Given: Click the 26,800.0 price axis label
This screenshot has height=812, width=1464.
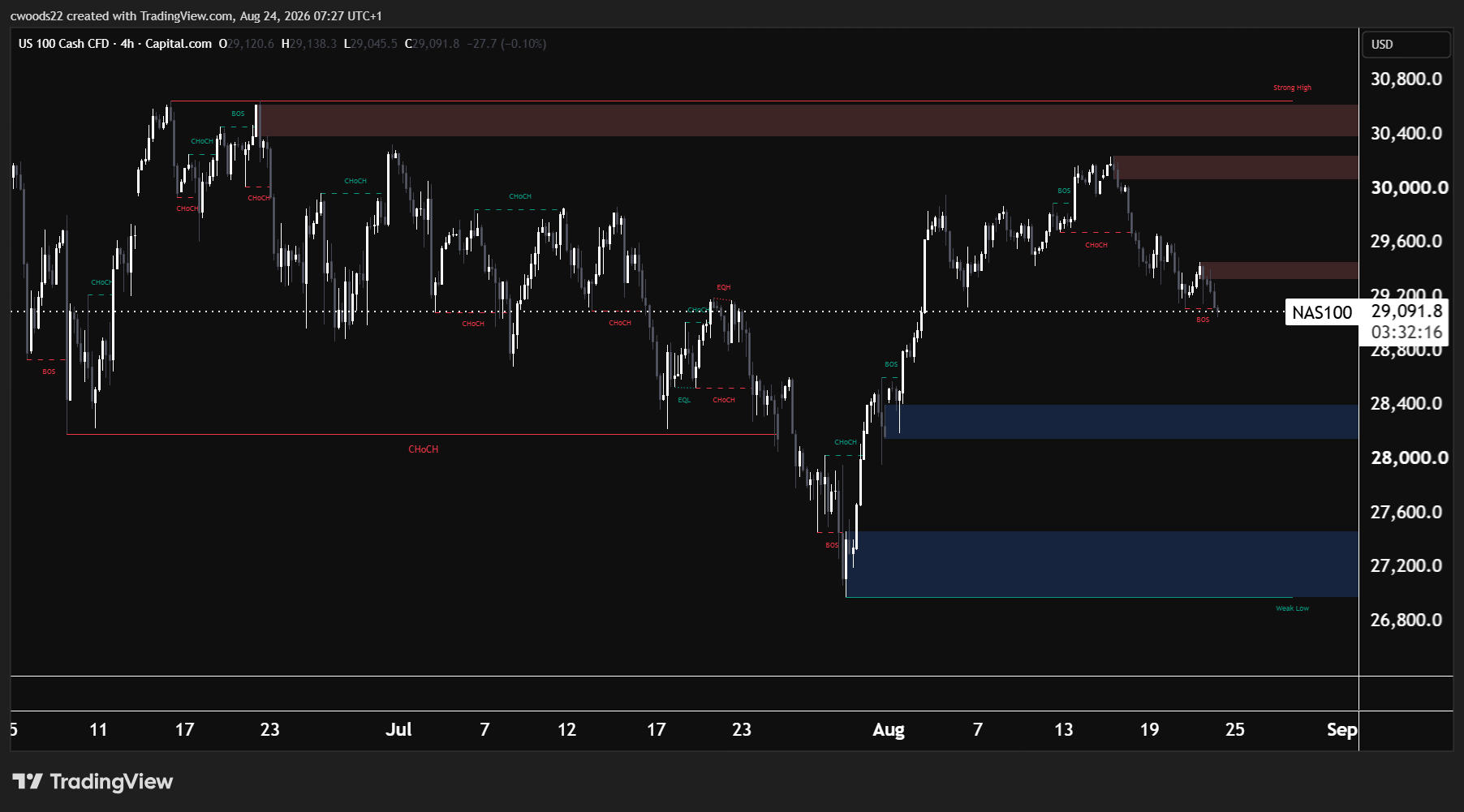Looking at the screenshot, I should [x=1406, y=621].
